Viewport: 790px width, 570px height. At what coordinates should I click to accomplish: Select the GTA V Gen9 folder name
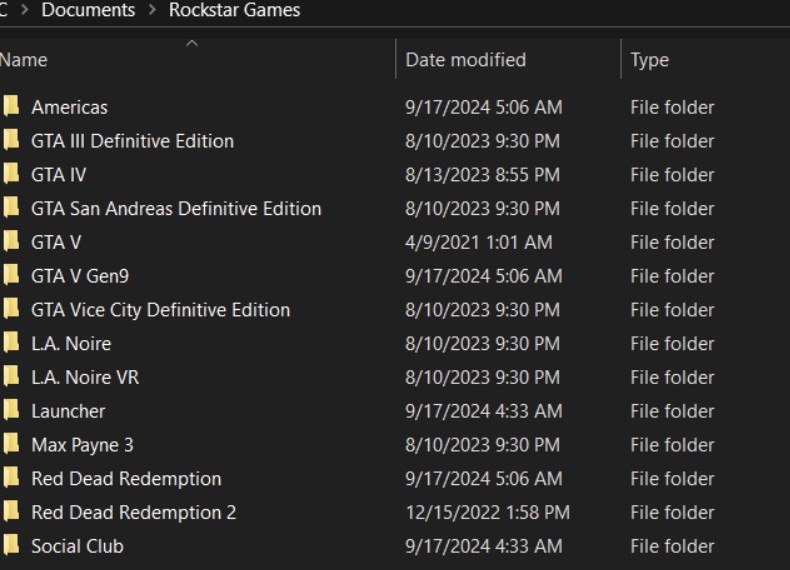tap(80, 276)
